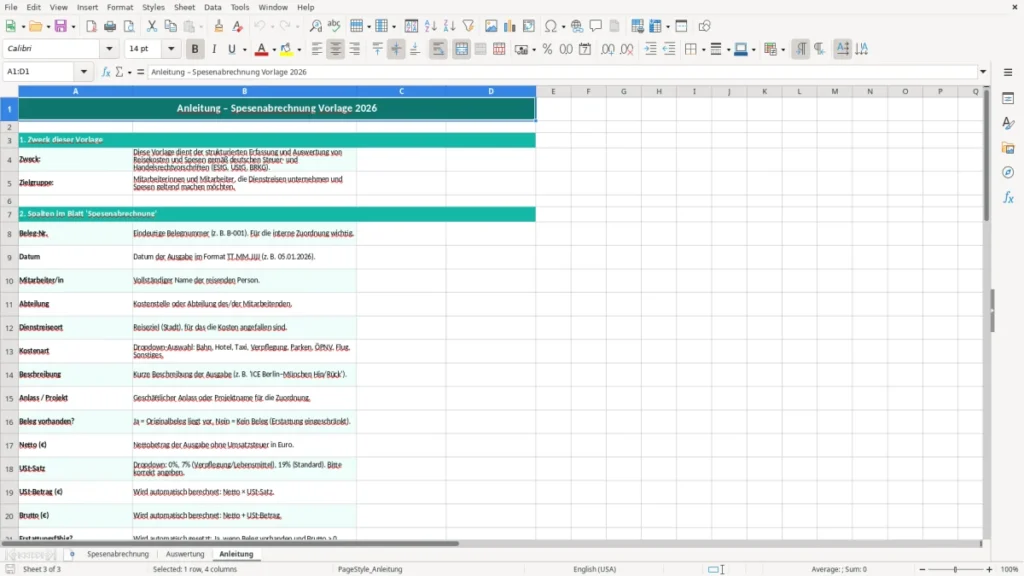Open the Font Size dropdown
This screenshot has width=1024, height=576.
click(x=171, y=48)
